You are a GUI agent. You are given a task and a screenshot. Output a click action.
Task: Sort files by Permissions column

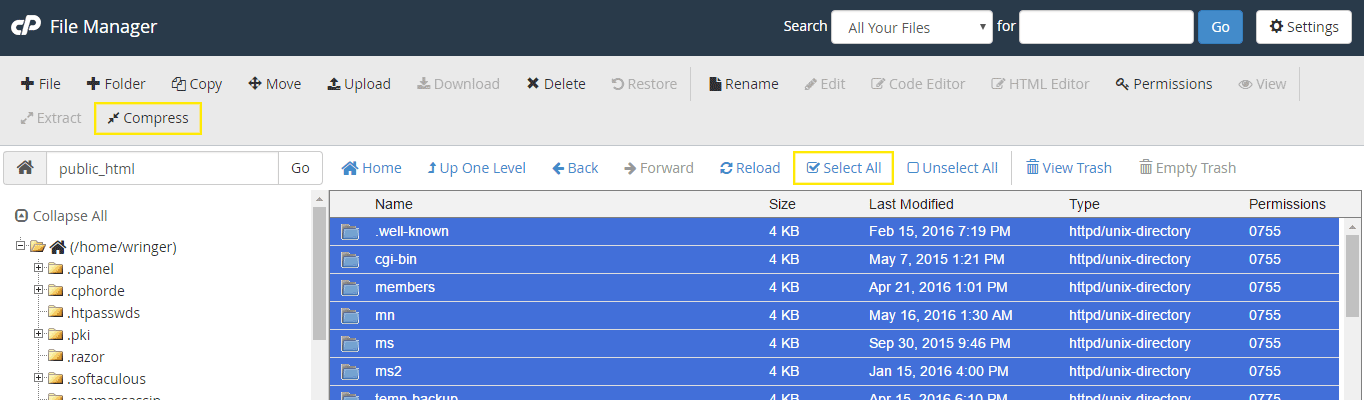click(1287, 204)
